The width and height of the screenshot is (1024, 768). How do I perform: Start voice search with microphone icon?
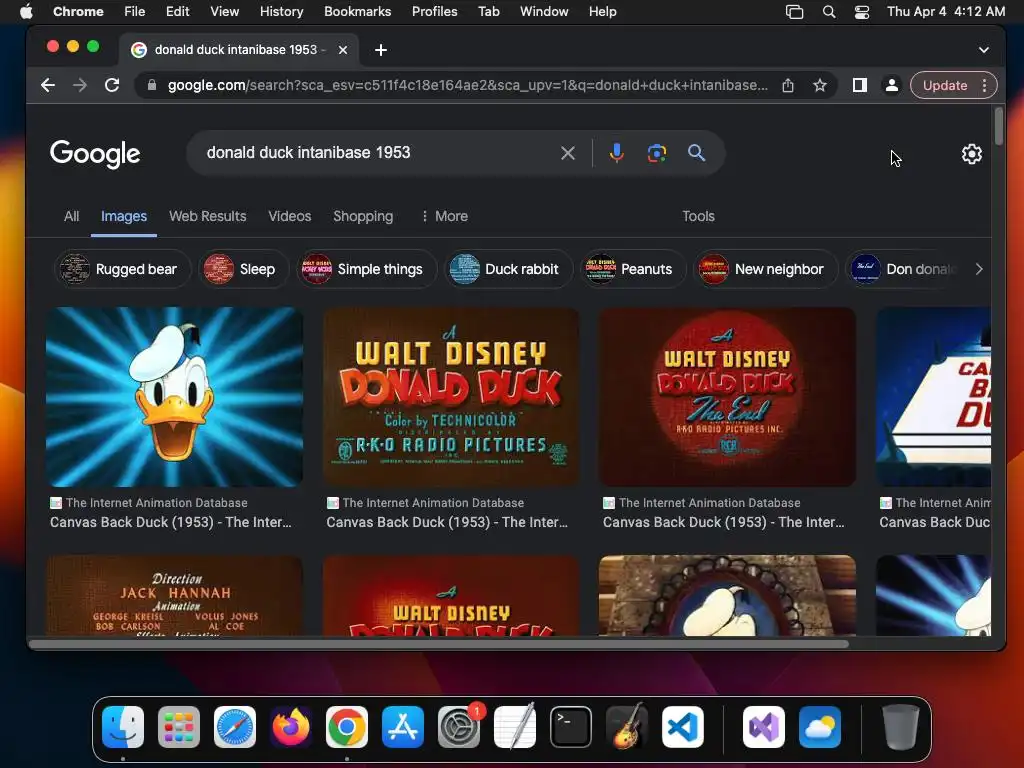click(x=616, y=153)
